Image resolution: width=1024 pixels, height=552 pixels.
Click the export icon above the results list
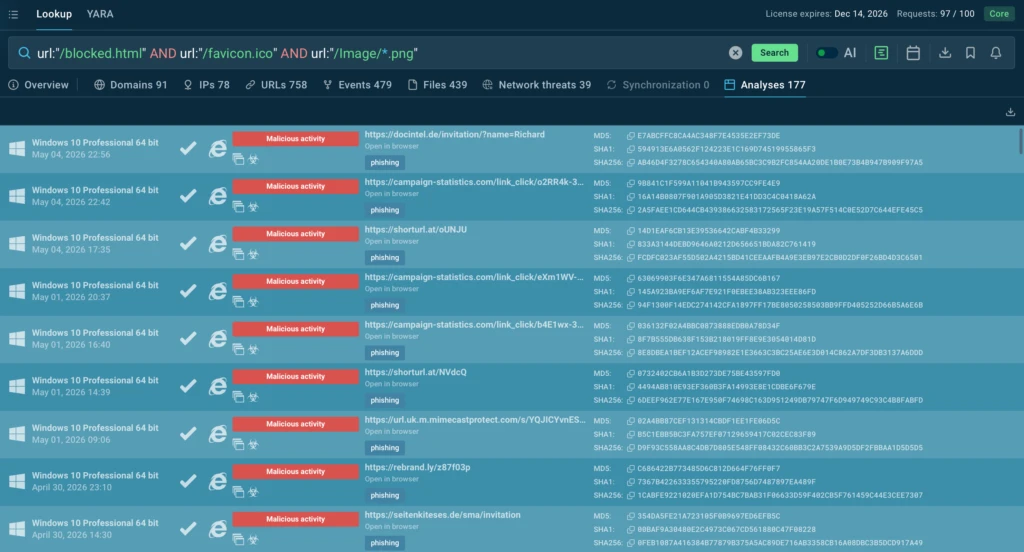click(x=1010, y=112)
